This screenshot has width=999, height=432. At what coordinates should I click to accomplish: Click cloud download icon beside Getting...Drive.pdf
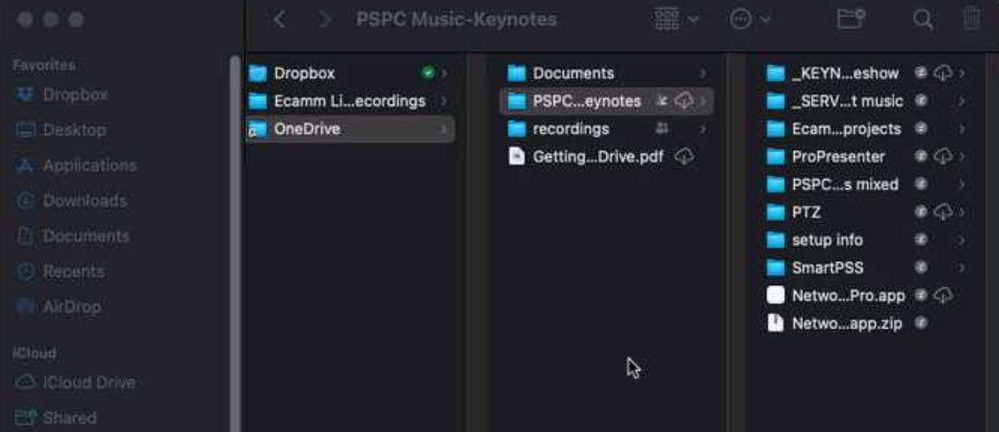click(x=684, y=156)
